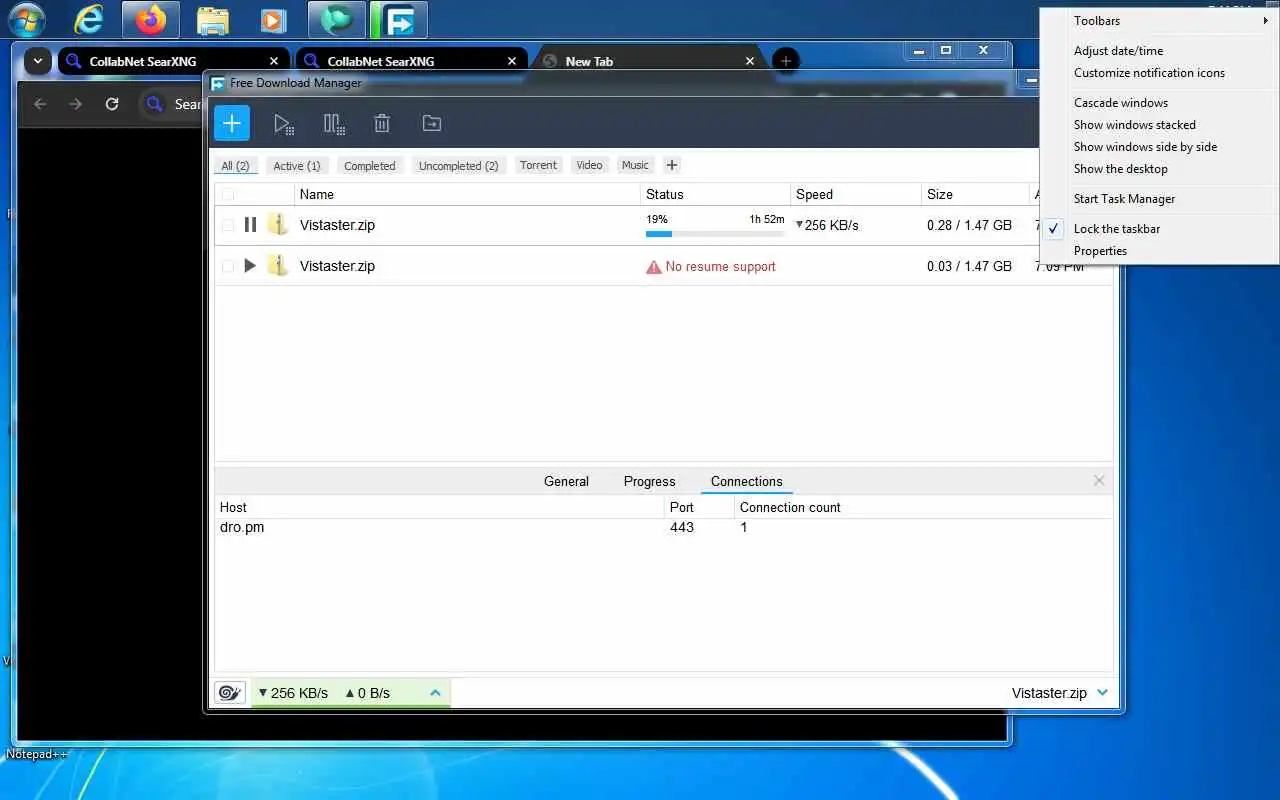Show only Completed downloads
Viewport: 1280px width, 800px height.
(x=370, y=166)
